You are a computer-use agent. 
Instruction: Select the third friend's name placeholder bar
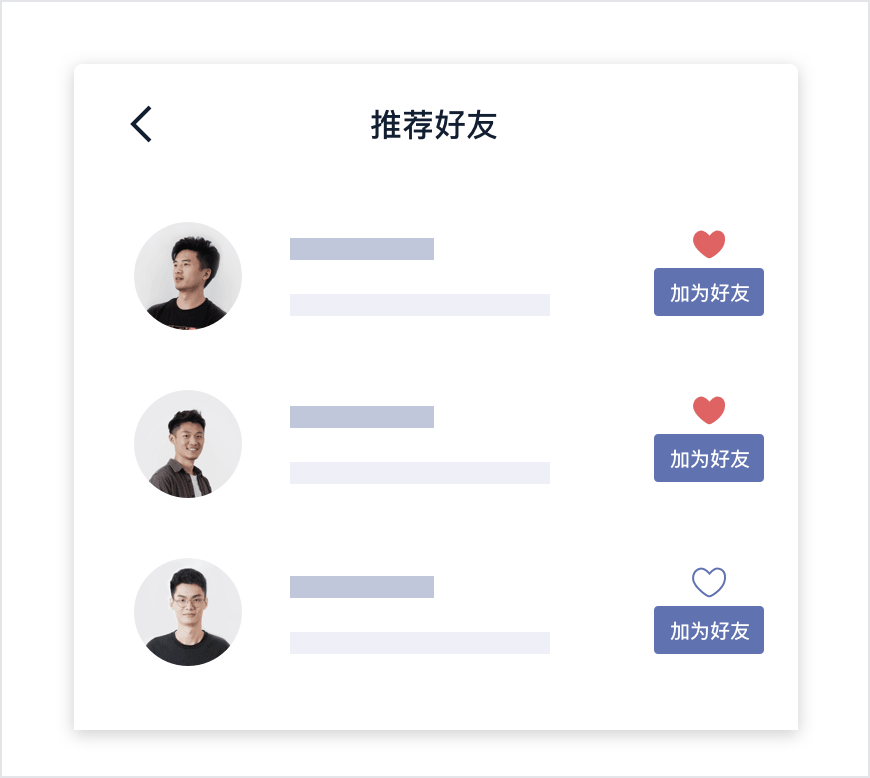pyautogui.click(x=362, y=587)
